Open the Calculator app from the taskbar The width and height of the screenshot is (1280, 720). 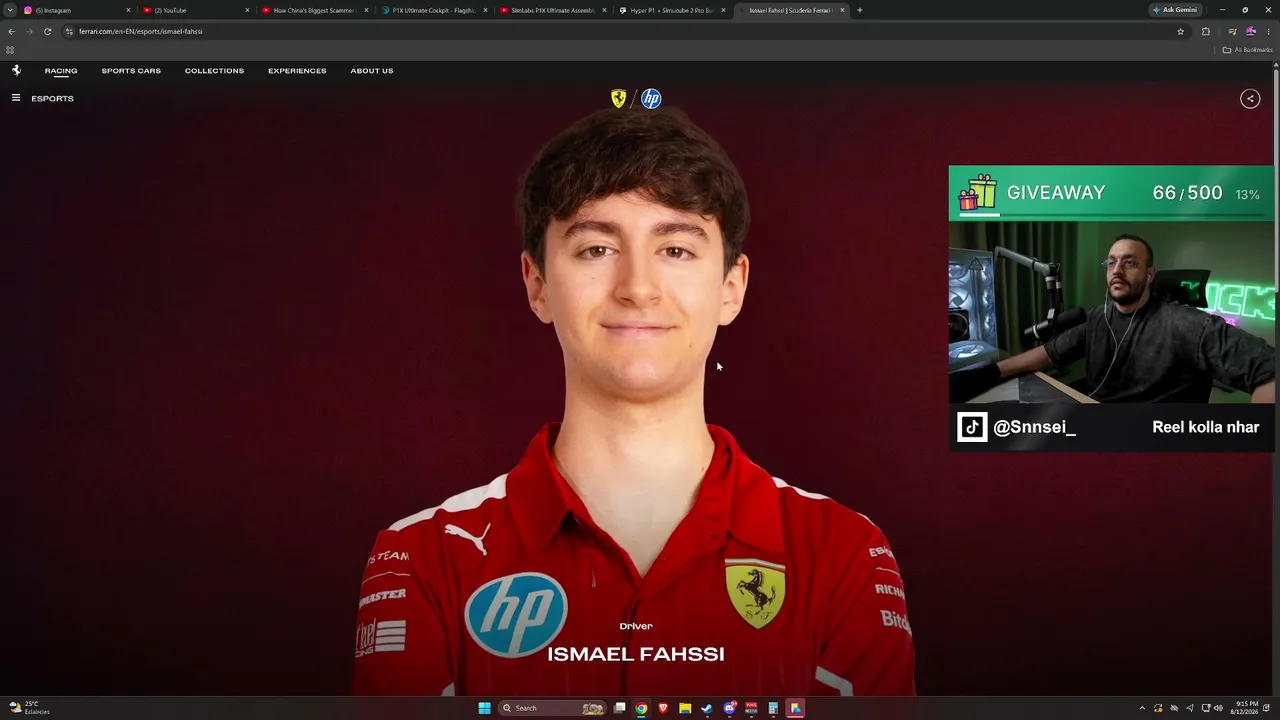point(773,708)
